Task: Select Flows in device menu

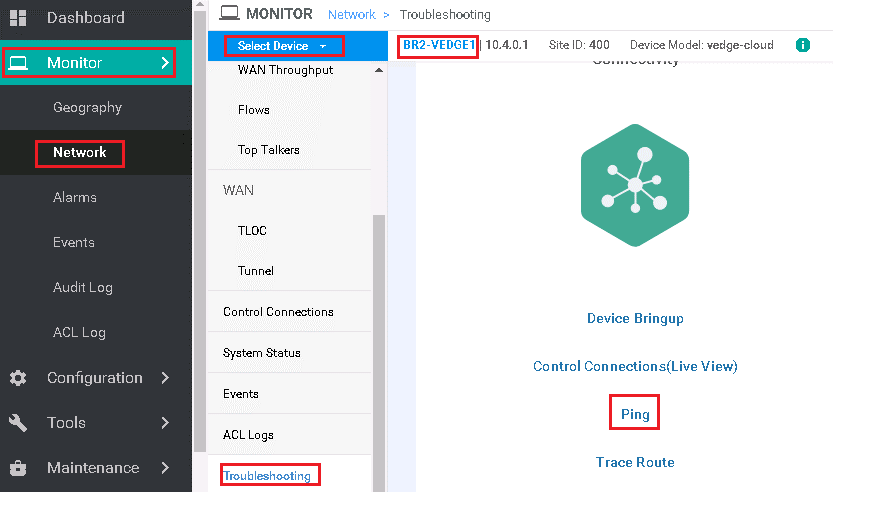Action: pos(254,110)
